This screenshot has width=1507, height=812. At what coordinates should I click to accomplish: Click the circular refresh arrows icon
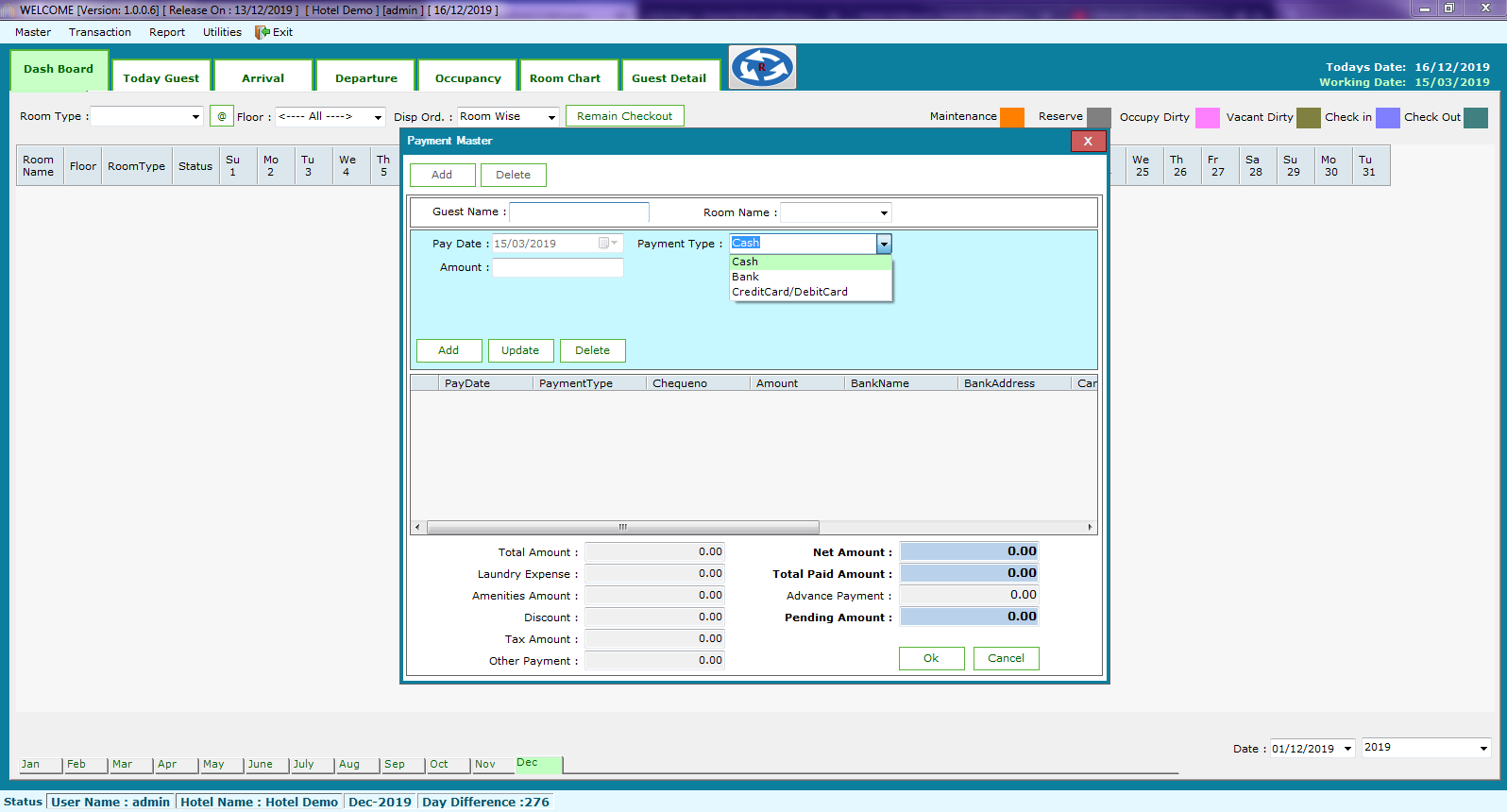click(762, 67)
